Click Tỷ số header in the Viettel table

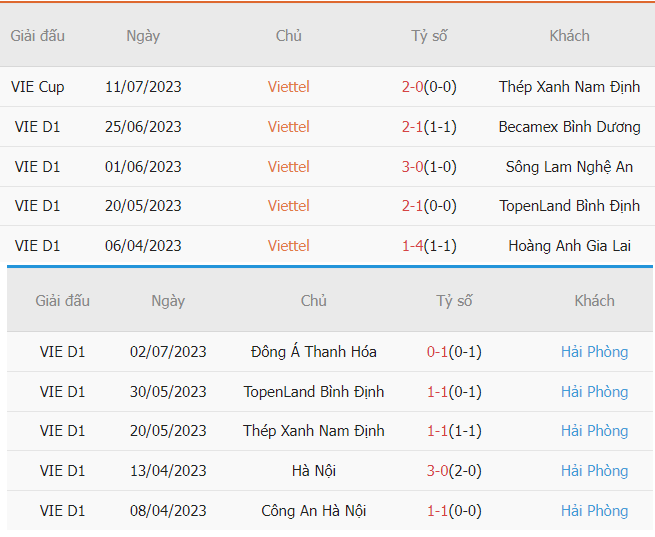click(x=429, y=36)
